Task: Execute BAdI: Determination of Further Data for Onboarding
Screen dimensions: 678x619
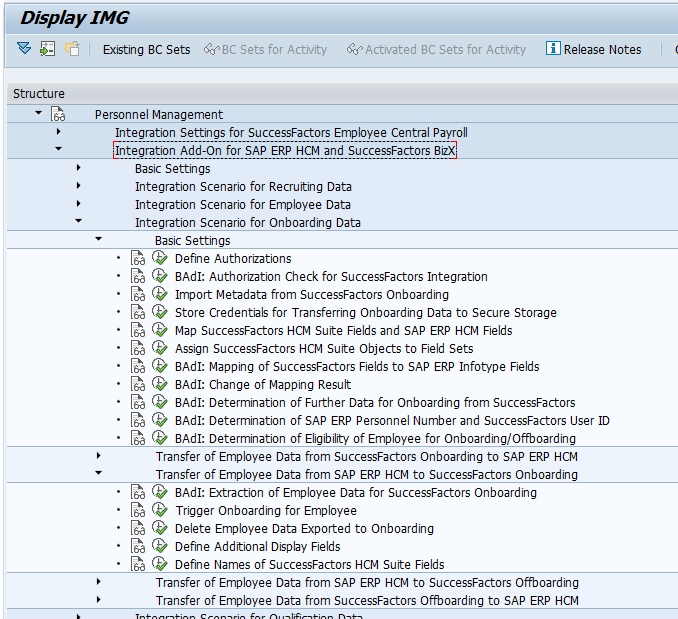Action: pyautogui.click(x=160, y=402)
